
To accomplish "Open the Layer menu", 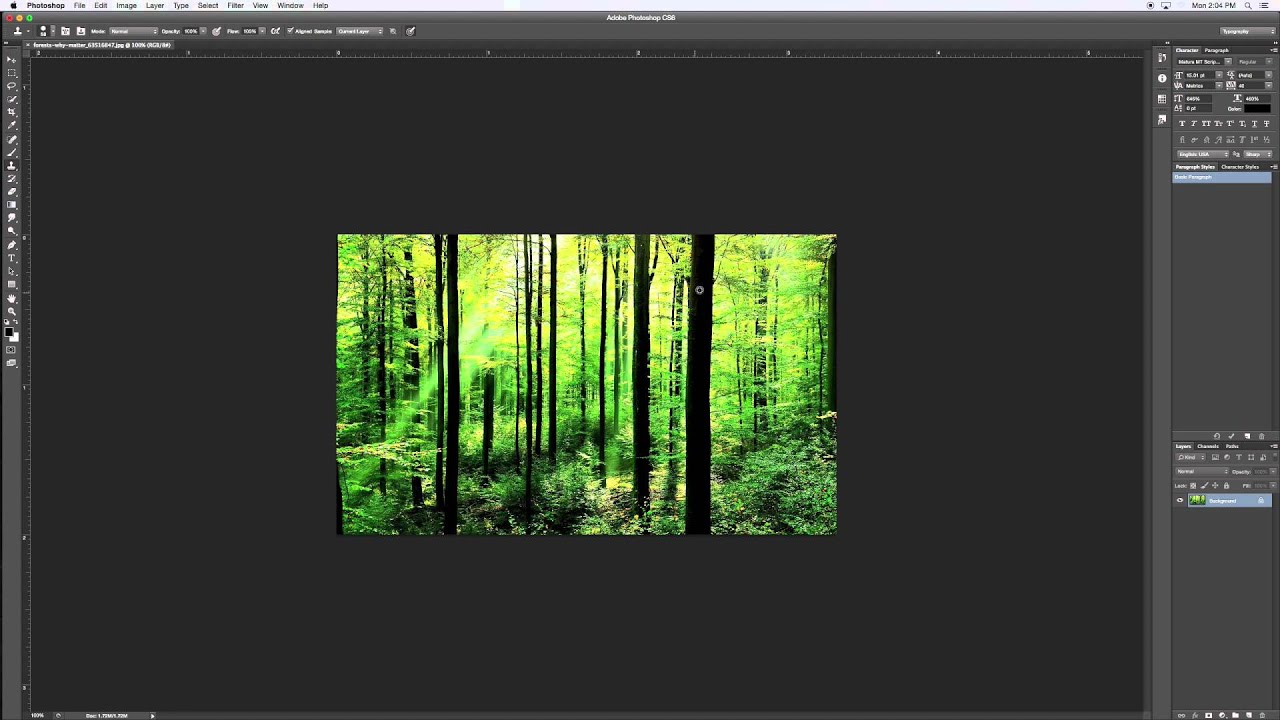I will coord(155,6).
